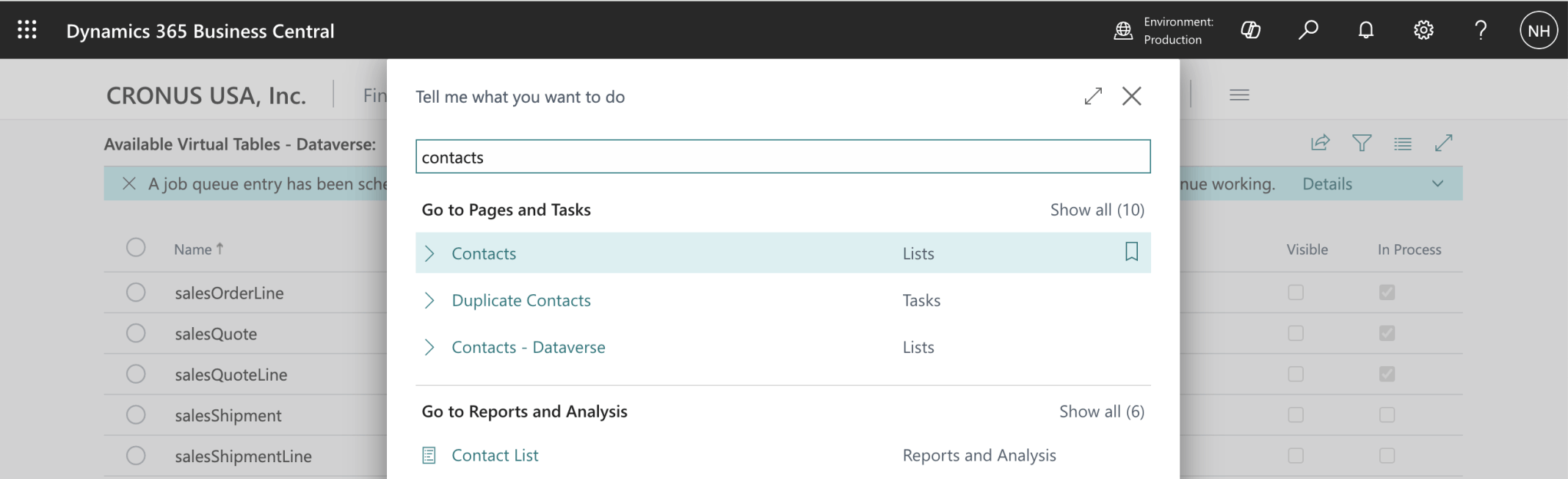The width and height of the screenshot is (1568, 479).
Task: Expand the Contacts result chevron
Action: pos(430,254)
